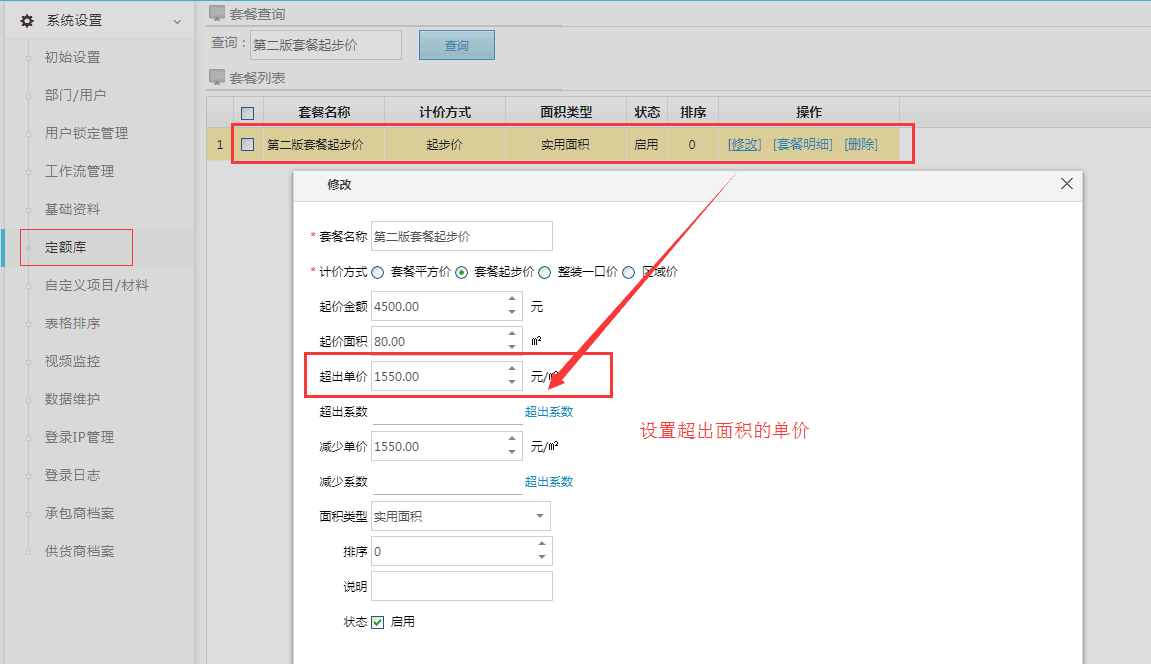Viewport: 1151px width, 664px height.
Task: Increase 排序 value with up arrow
Action: tap(541, 545)
